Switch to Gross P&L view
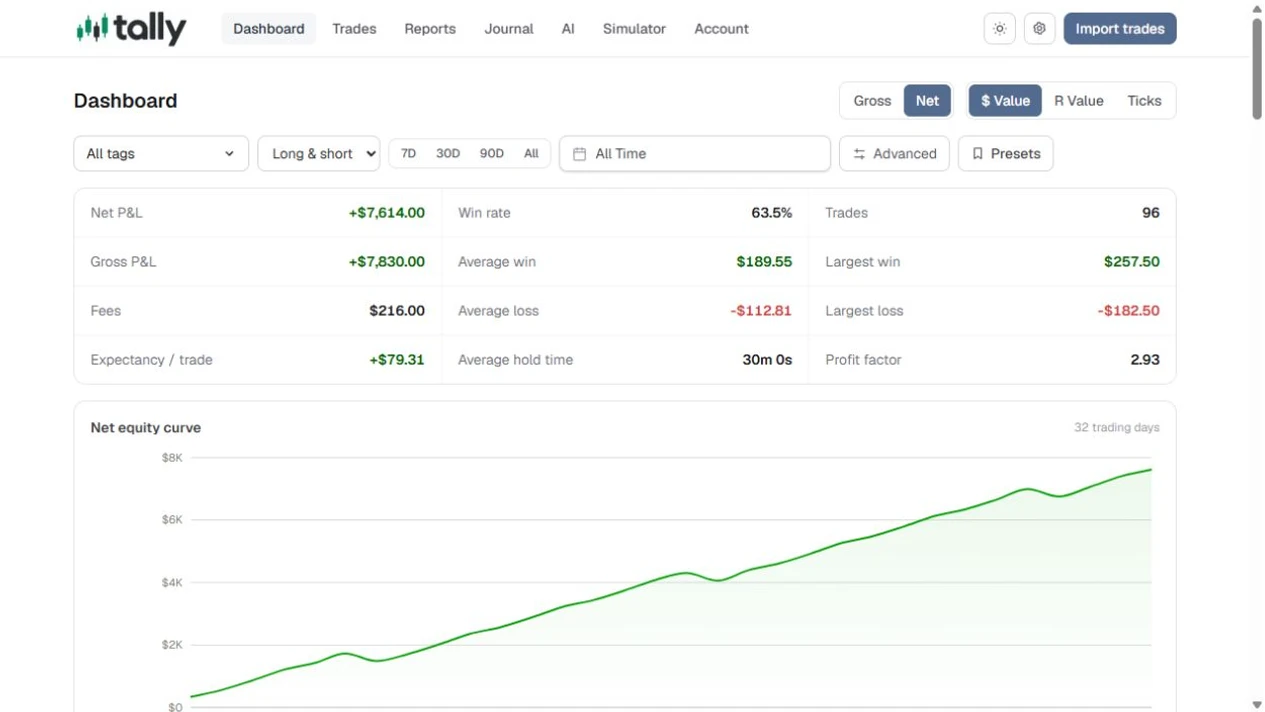This screenshot has height=712, width=1265. click(x=872, y=101)
